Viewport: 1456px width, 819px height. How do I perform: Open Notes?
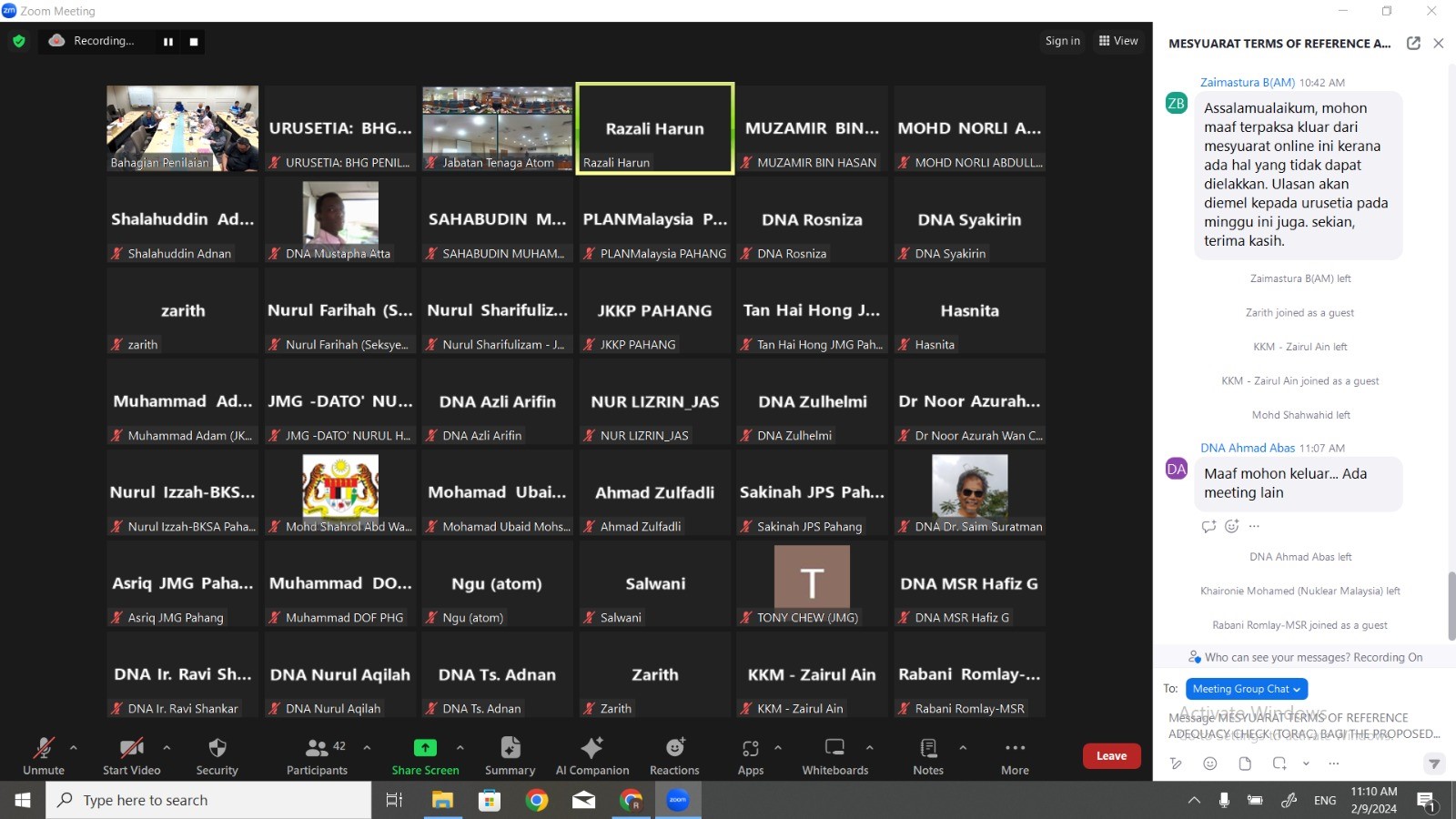[928, 756]
